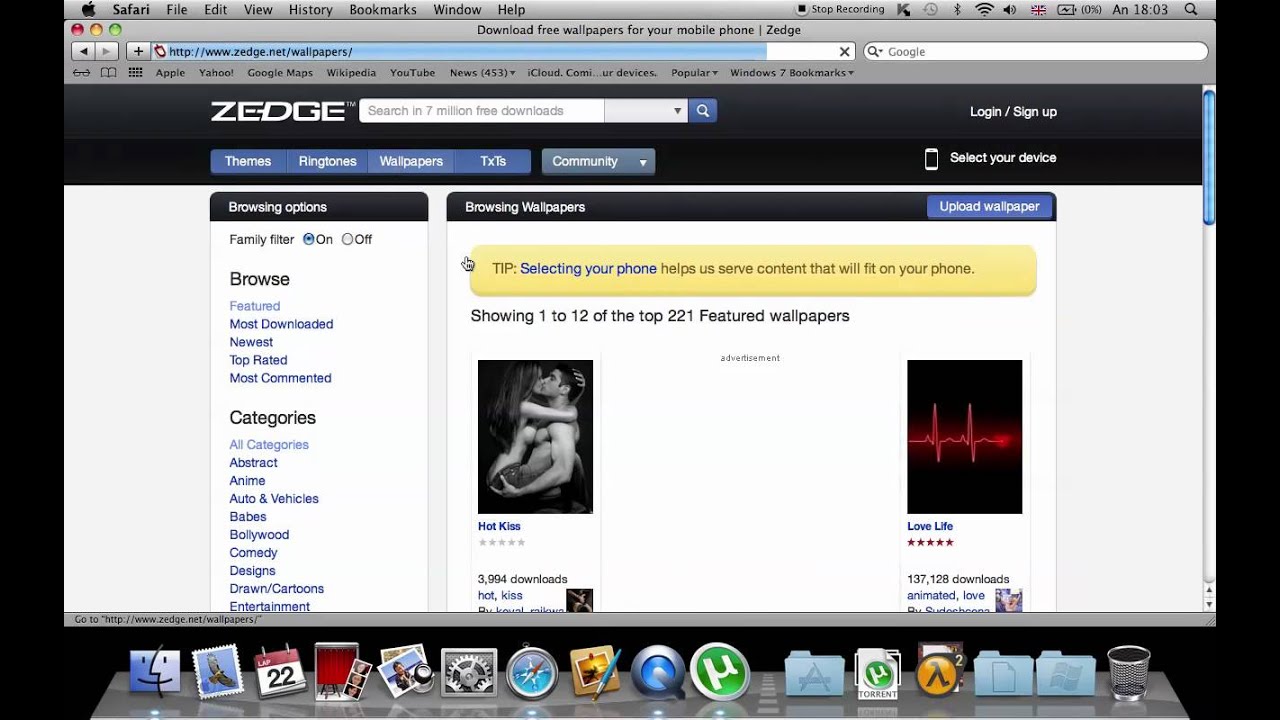Launch Photo Booth from the Dock
The image size is (1280, 720).
coord(341,671)
